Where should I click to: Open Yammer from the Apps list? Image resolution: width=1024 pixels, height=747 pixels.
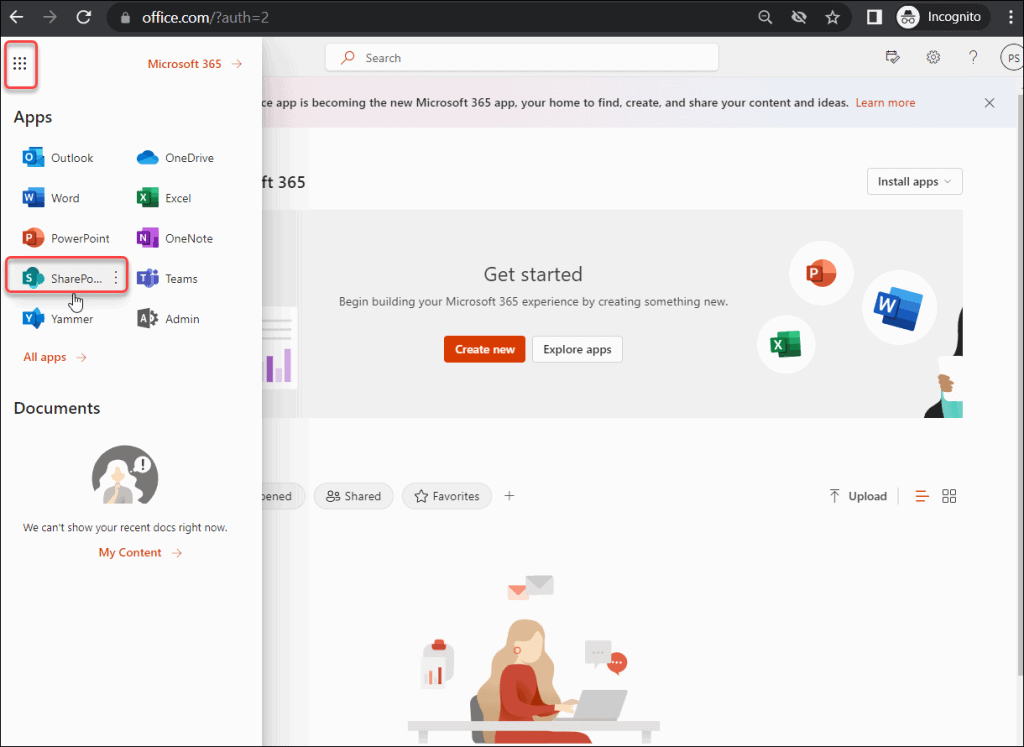coord(57,319)
